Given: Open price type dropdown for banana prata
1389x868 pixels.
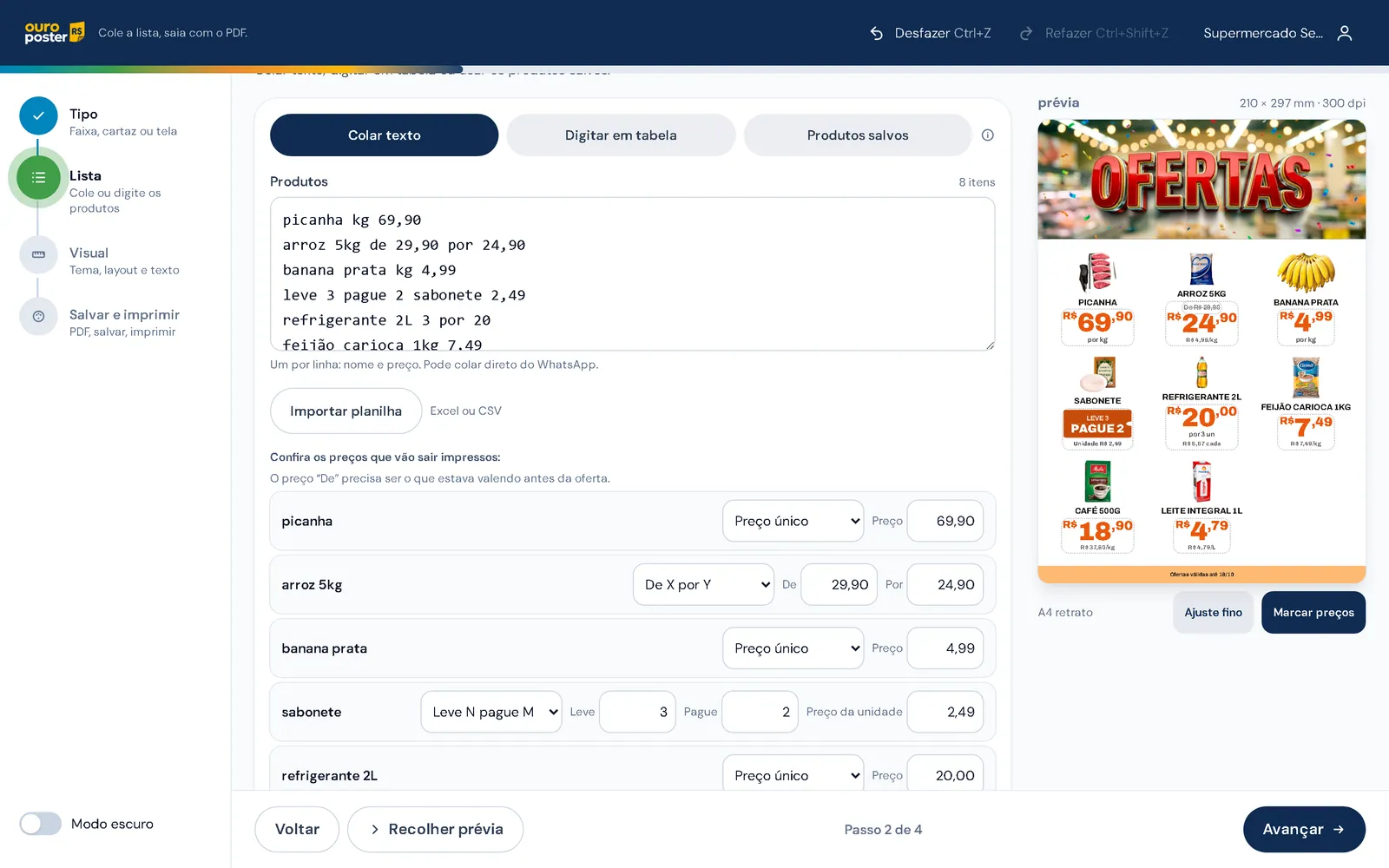Looking at the screenshot, I should (793, 648).
